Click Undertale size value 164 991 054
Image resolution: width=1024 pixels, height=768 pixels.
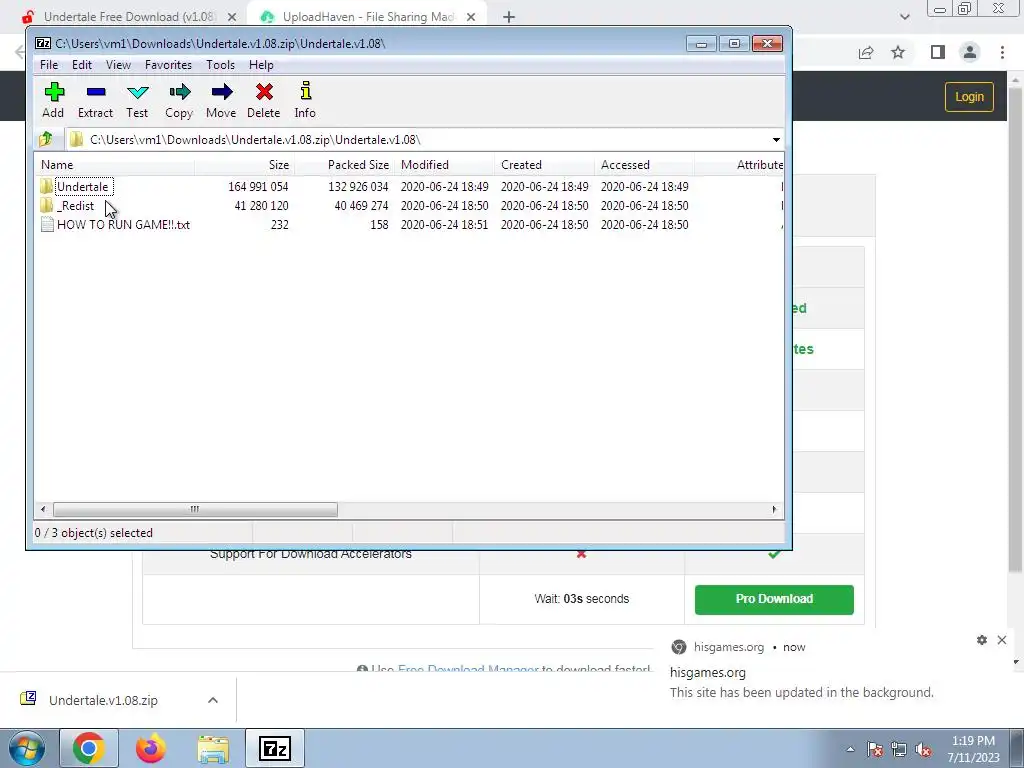pyautogui.click(x=258, y=187)
